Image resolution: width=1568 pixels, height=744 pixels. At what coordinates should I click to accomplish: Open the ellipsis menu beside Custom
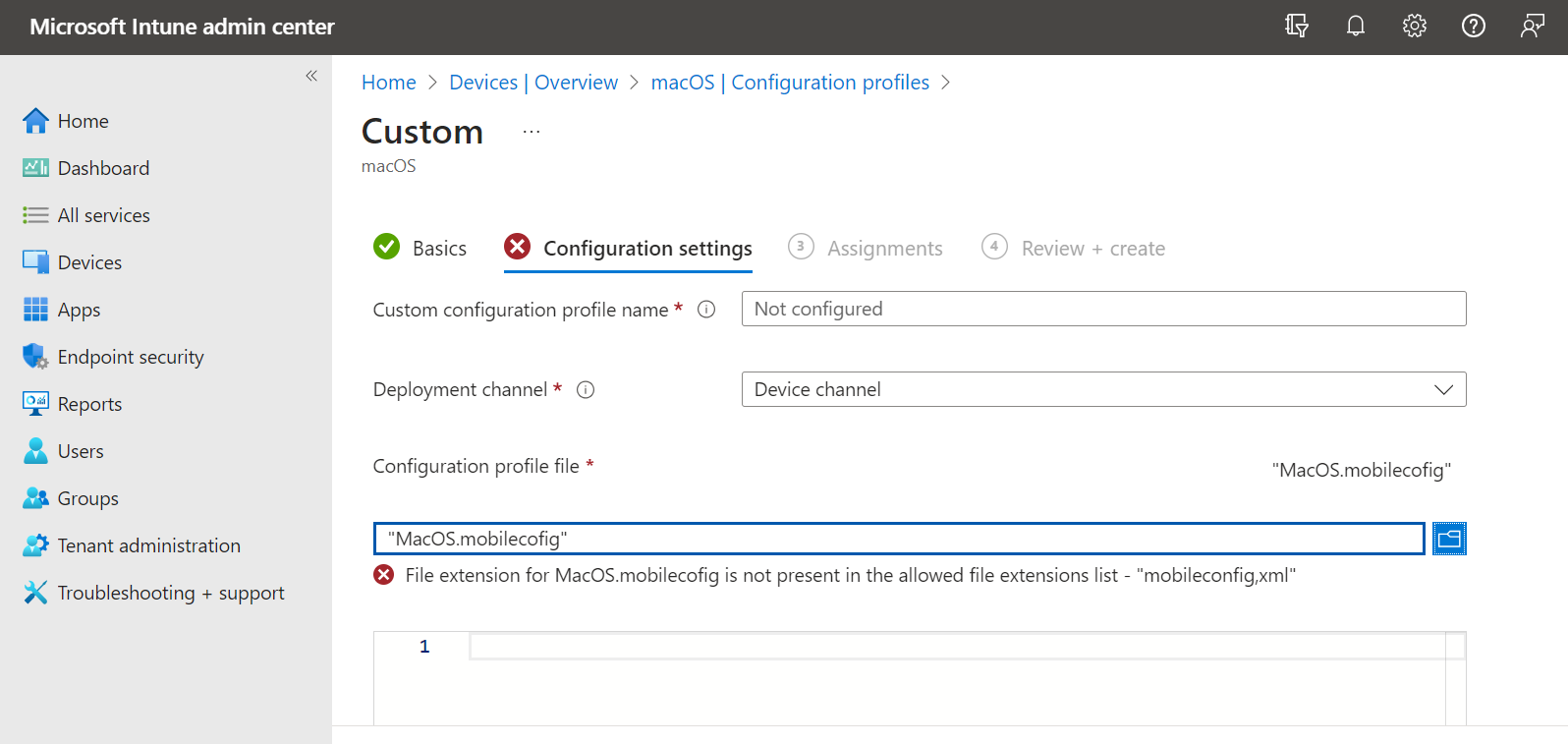532,132
